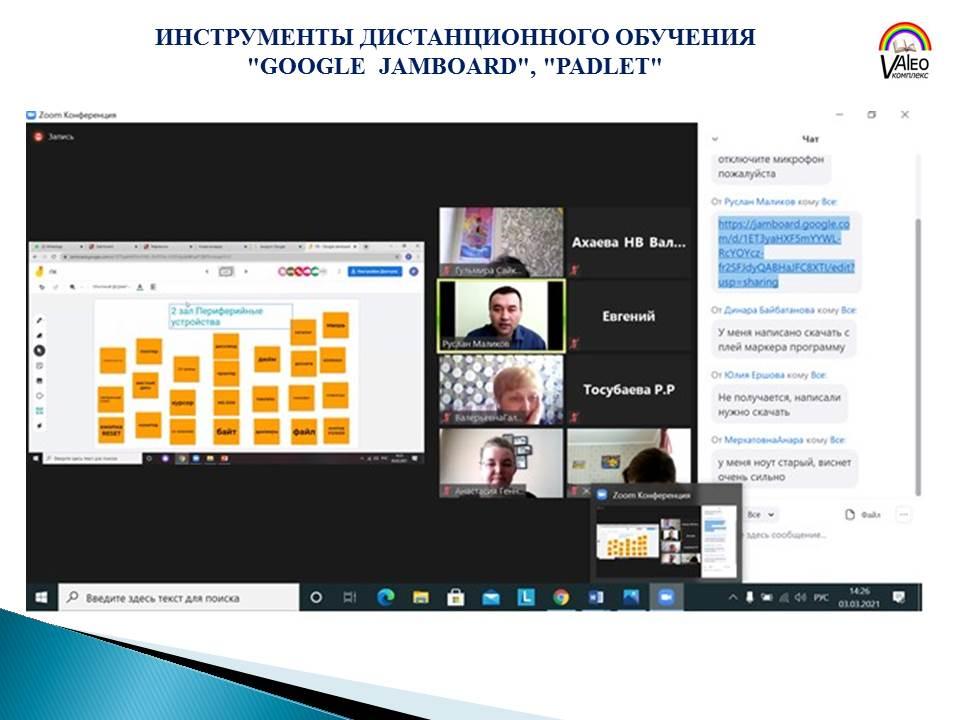Add a Jamboard sticky note
Viewport: 960px width, 720px height.
pyautogui.click(x=40, y=366)
